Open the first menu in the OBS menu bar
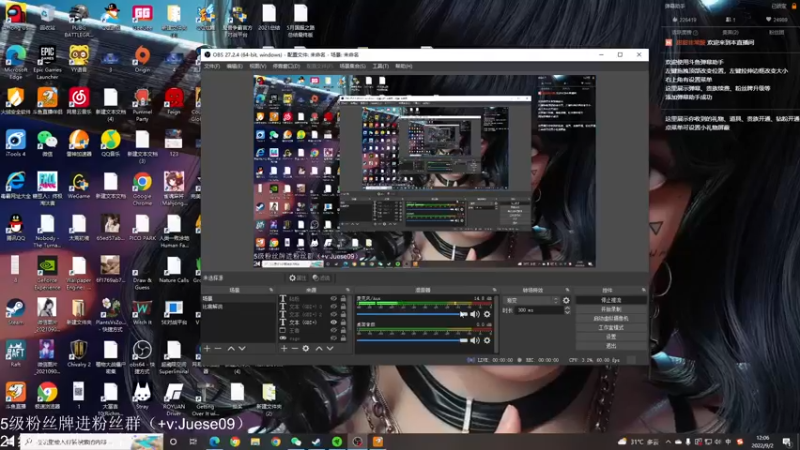This screenshot has width=800, height=450. (x=212, y=66)
